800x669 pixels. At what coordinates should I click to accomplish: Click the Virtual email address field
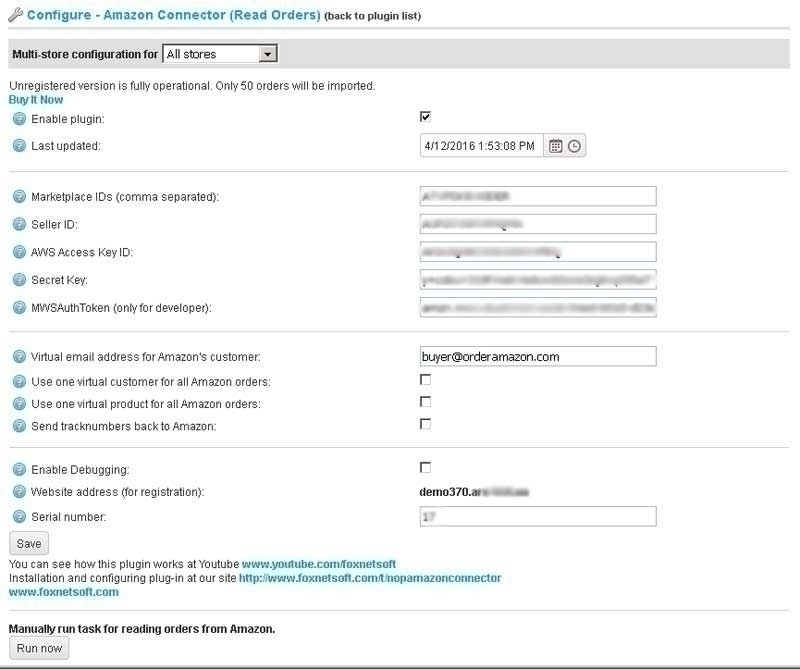point(538,356)
